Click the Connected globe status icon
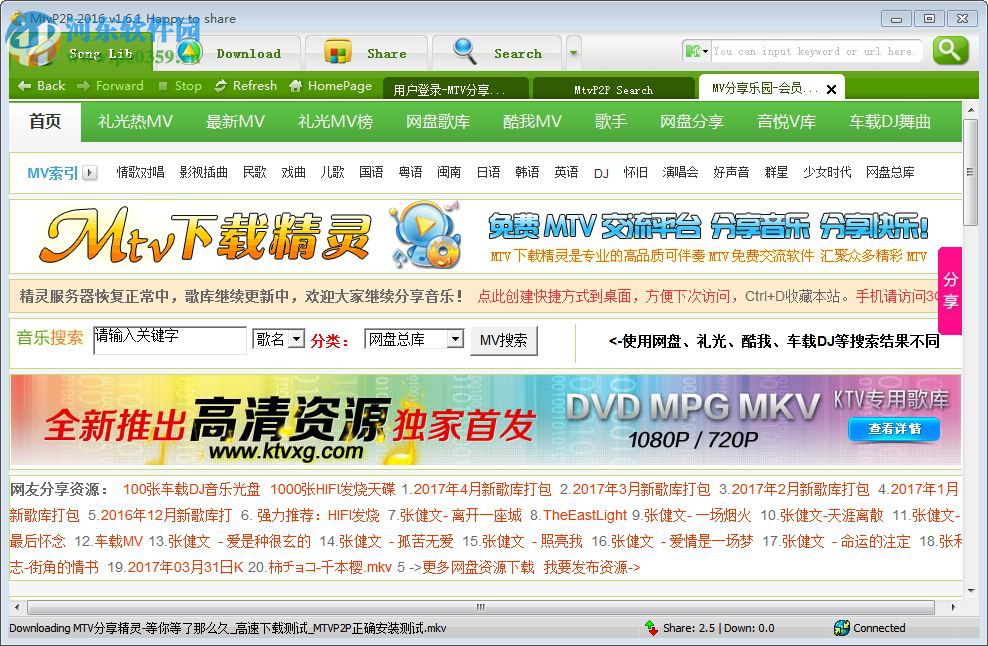Image resolution: width=988 pixels, height=646 pixels. pos(841,628)
